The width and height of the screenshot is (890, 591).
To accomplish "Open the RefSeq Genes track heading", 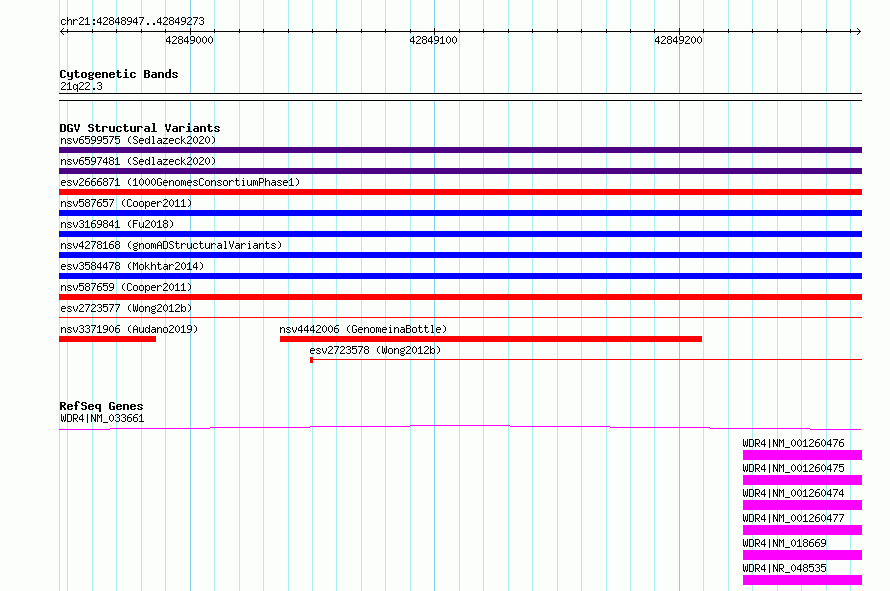I will (101, 406).
